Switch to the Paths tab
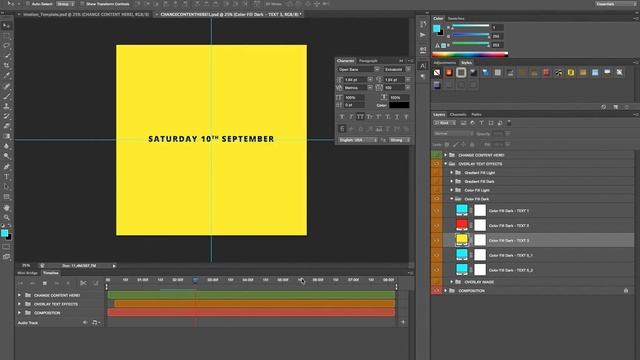 click(476, 115)
